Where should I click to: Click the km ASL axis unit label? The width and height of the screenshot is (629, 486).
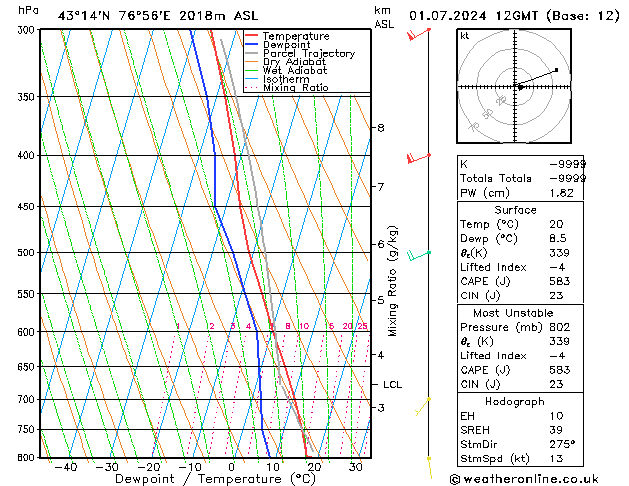pyautogui.click(x=384, y=17)
